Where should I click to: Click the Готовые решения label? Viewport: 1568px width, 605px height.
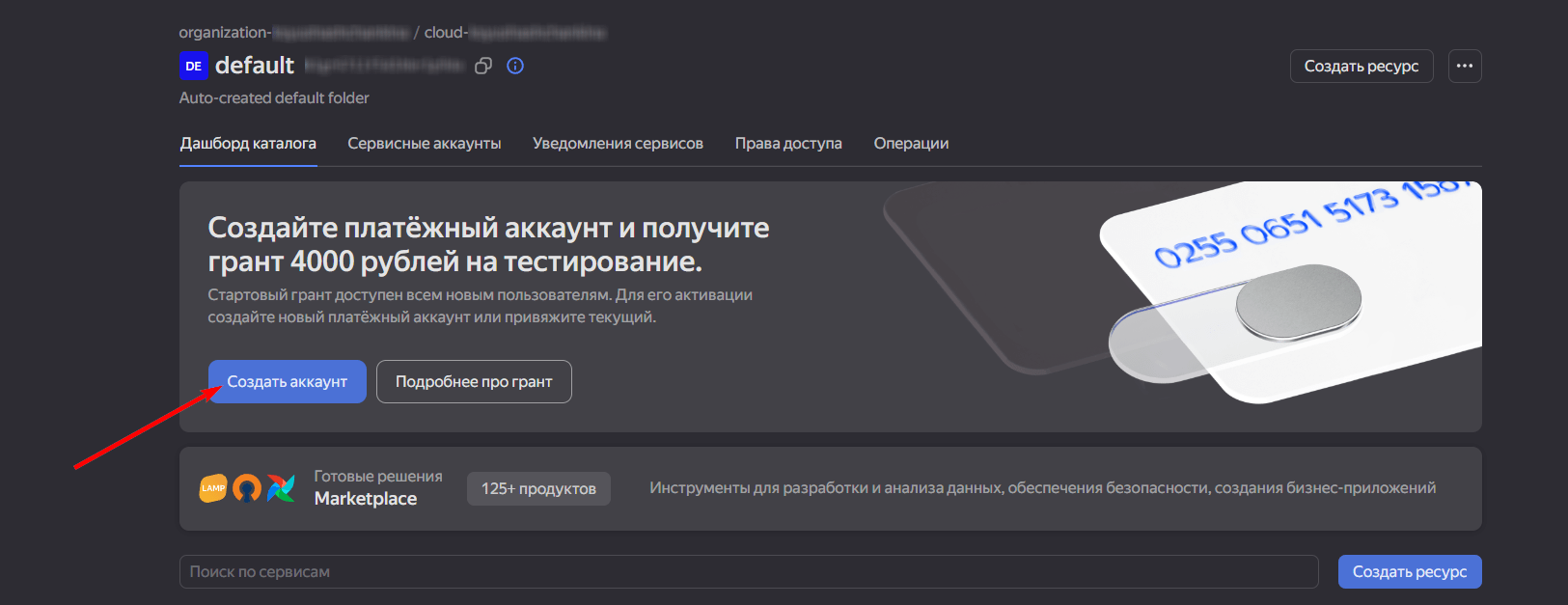pyautogui.click(x=378, y=476)
